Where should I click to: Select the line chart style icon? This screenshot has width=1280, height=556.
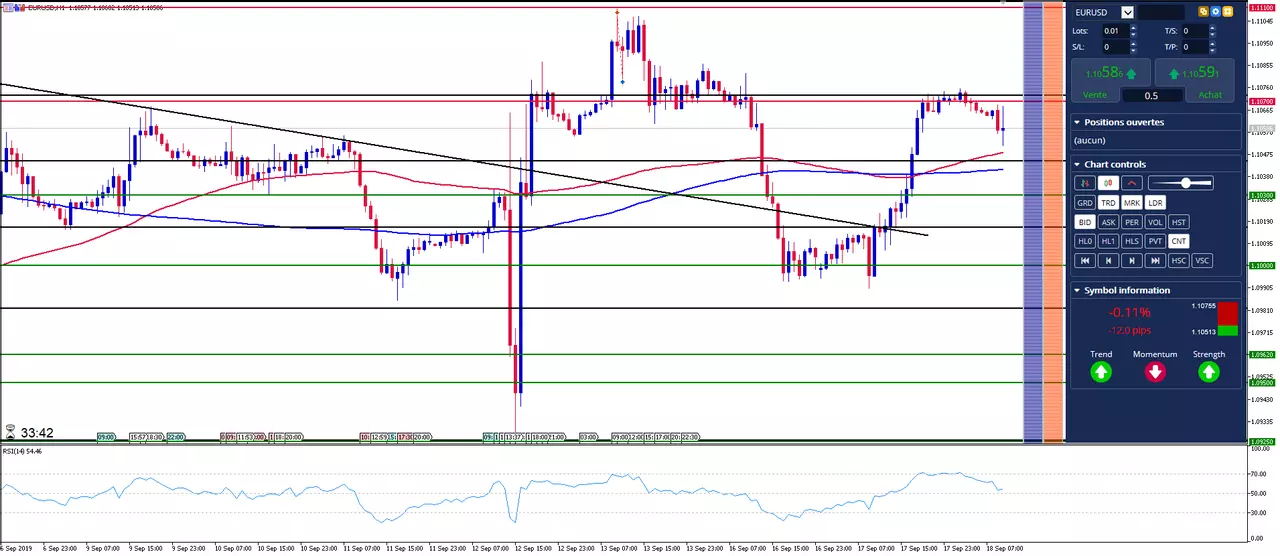coord(1132,183)
